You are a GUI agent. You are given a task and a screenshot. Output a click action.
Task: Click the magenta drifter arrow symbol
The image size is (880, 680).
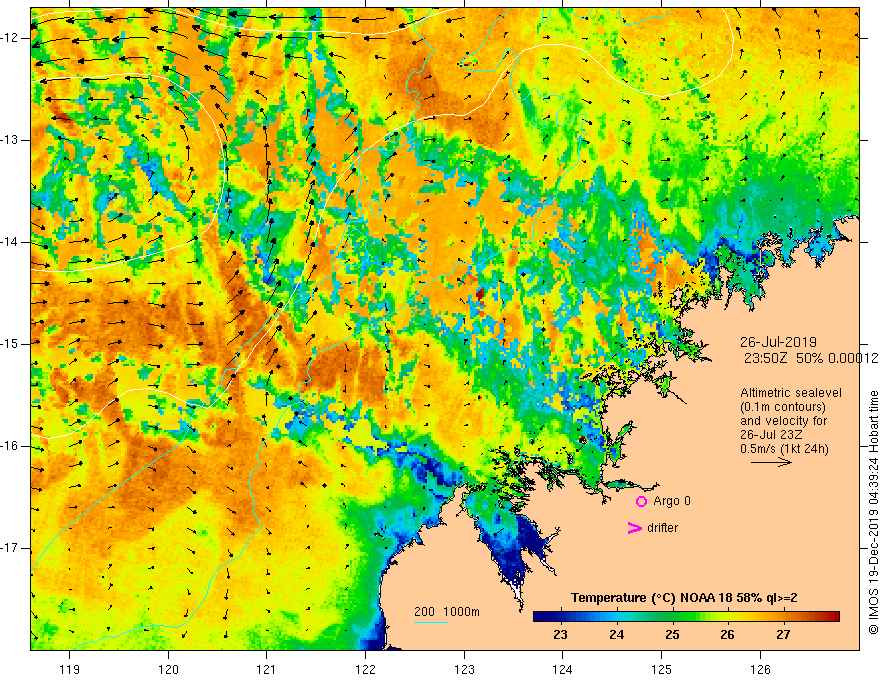coord(634,528)
